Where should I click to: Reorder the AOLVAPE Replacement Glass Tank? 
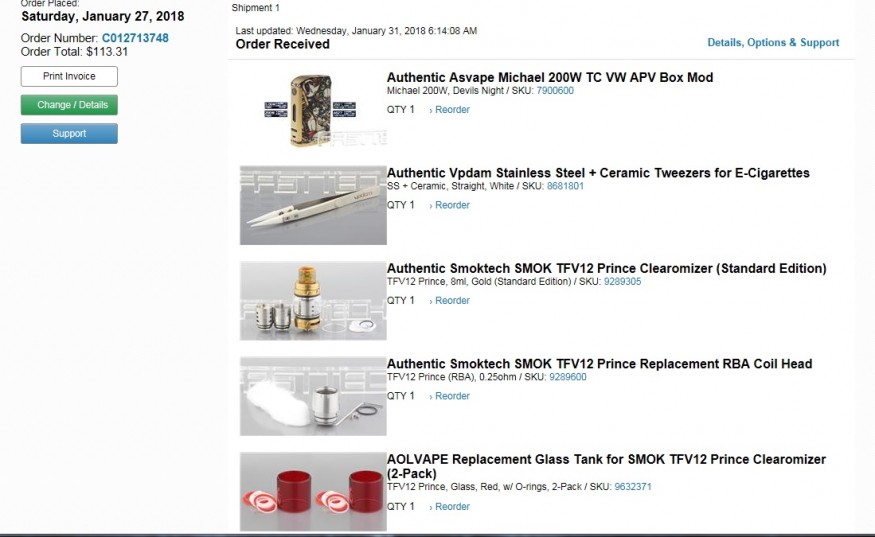point(452,507)
